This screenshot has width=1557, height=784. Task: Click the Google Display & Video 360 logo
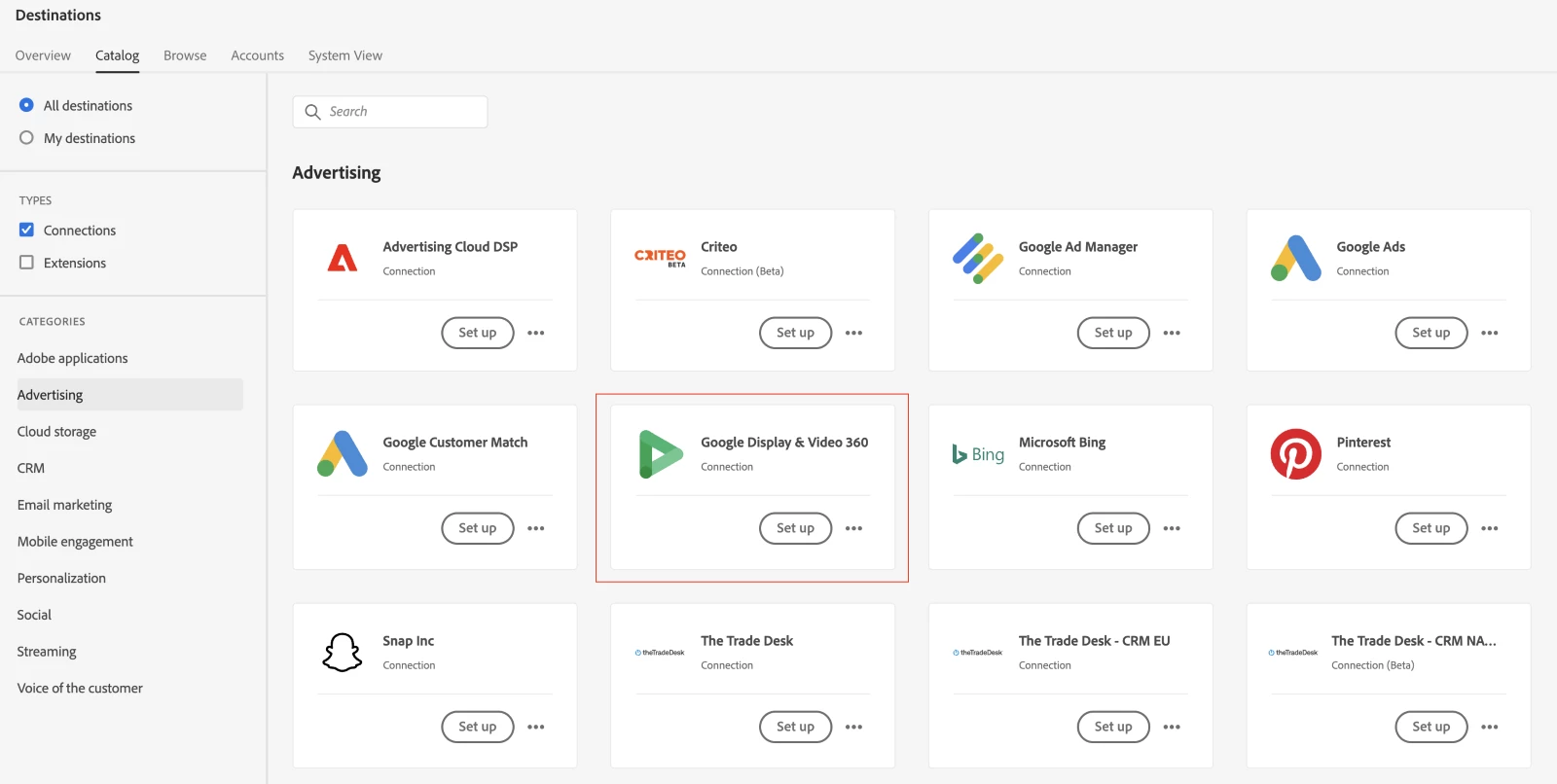(x=661, y=454)
